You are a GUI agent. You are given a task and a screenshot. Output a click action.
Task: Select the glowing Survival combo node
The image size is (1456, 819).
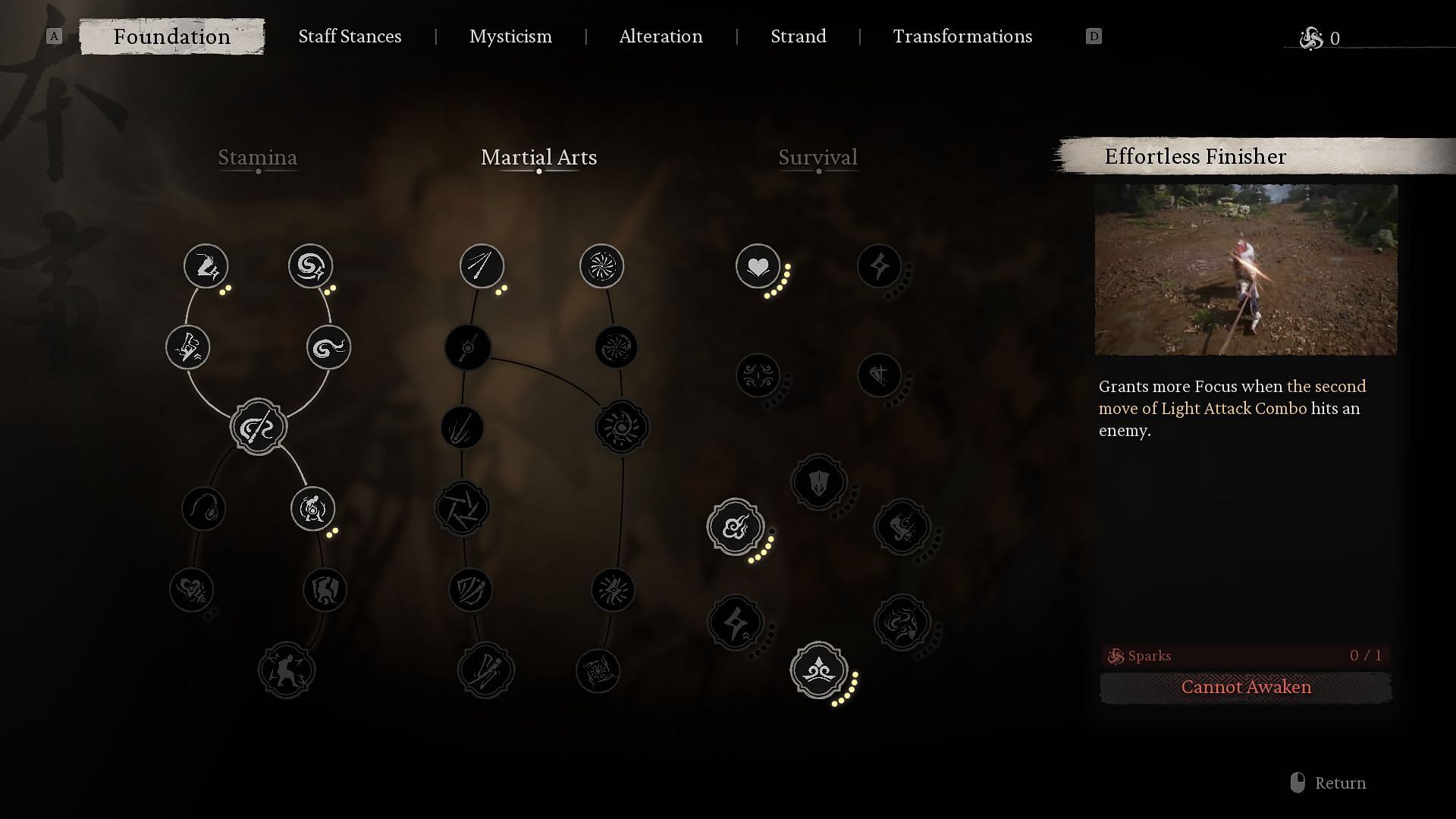819,671
